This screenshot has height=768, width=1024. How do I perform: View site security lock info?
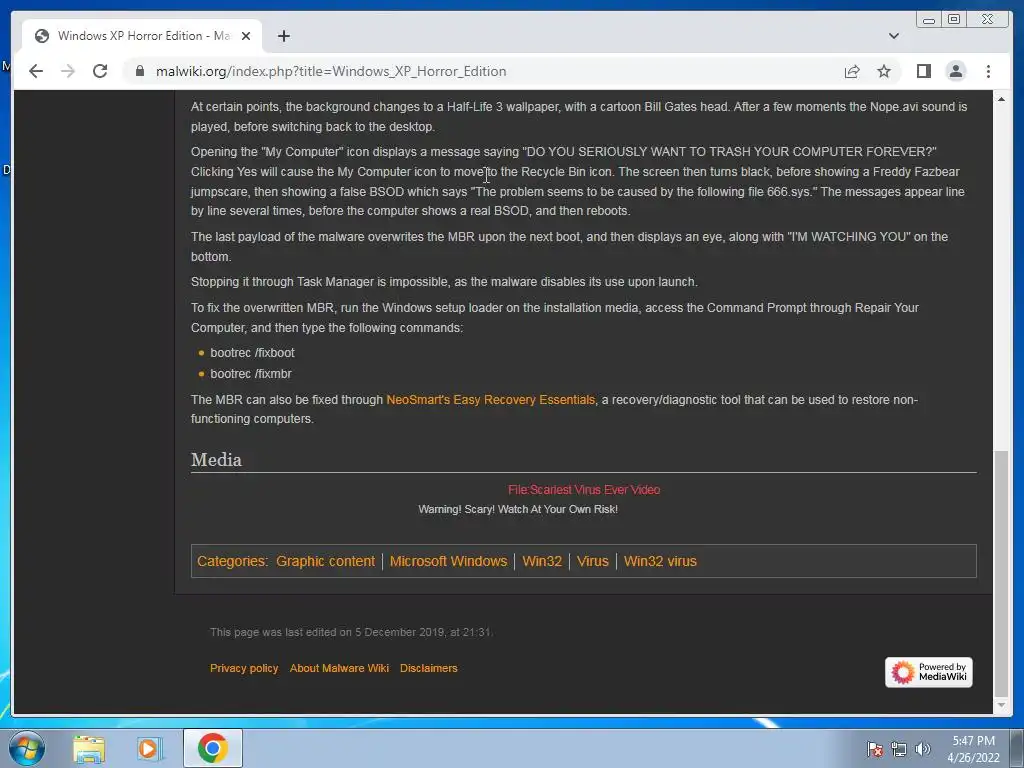(x=140, y=71)
